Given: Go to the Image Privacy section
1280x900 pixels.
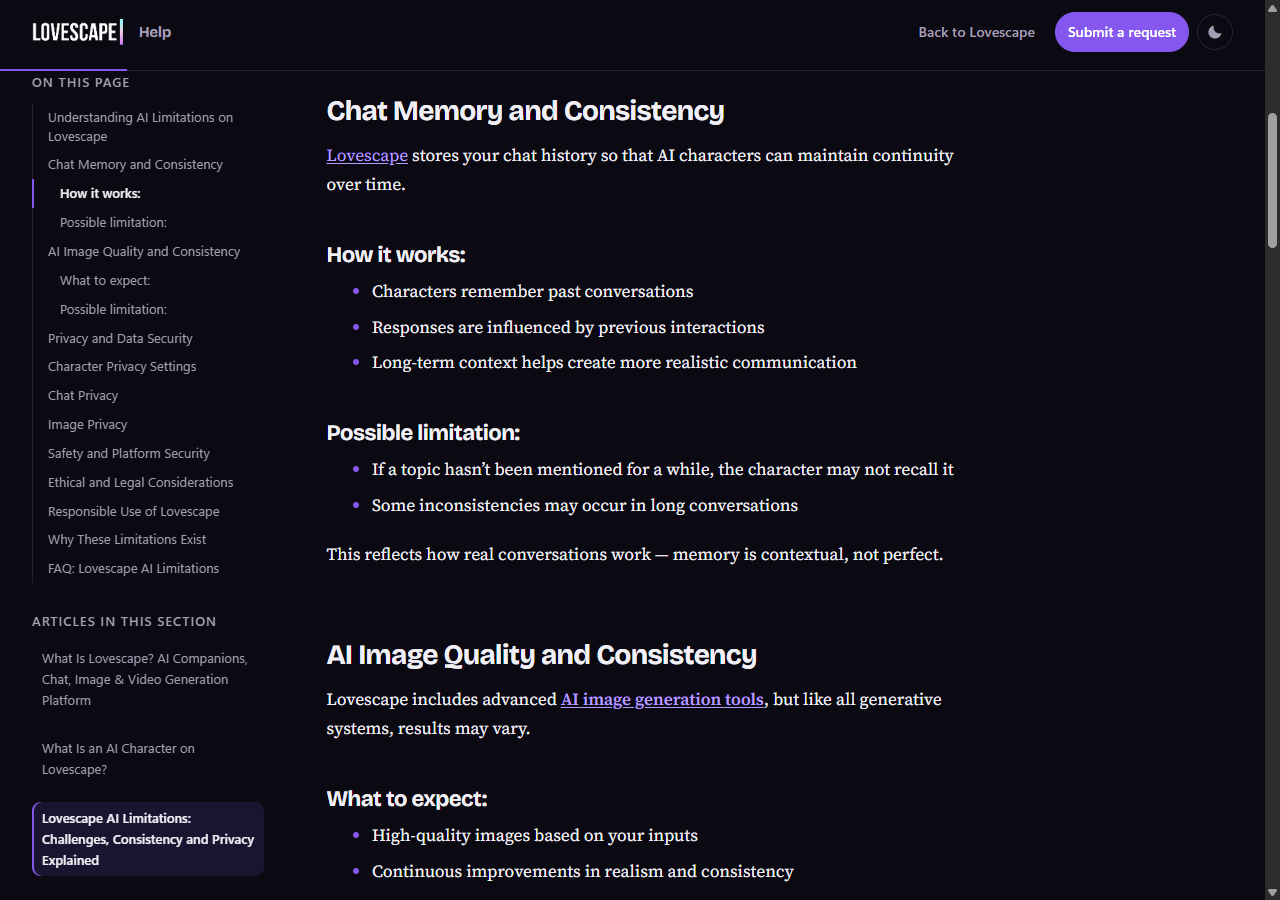Looking at the screenshot, I should 88,424.
